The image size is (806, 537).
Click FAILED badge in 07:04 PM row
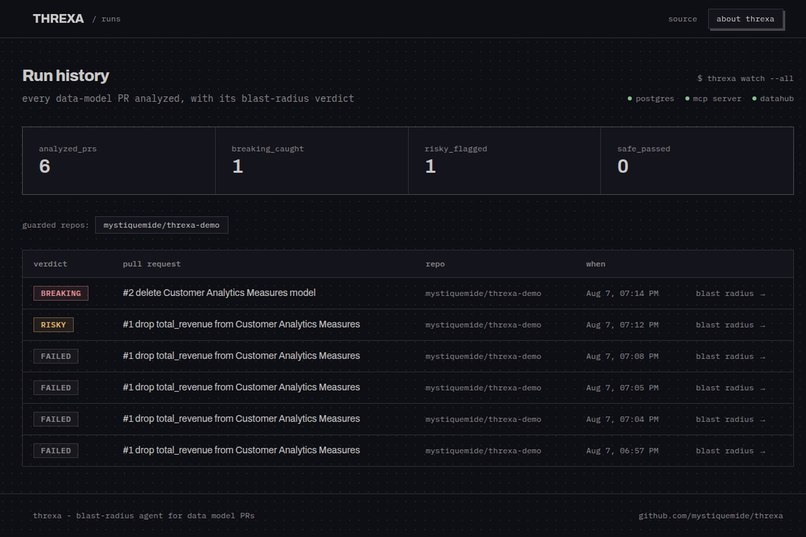click(x=56, y=419)
